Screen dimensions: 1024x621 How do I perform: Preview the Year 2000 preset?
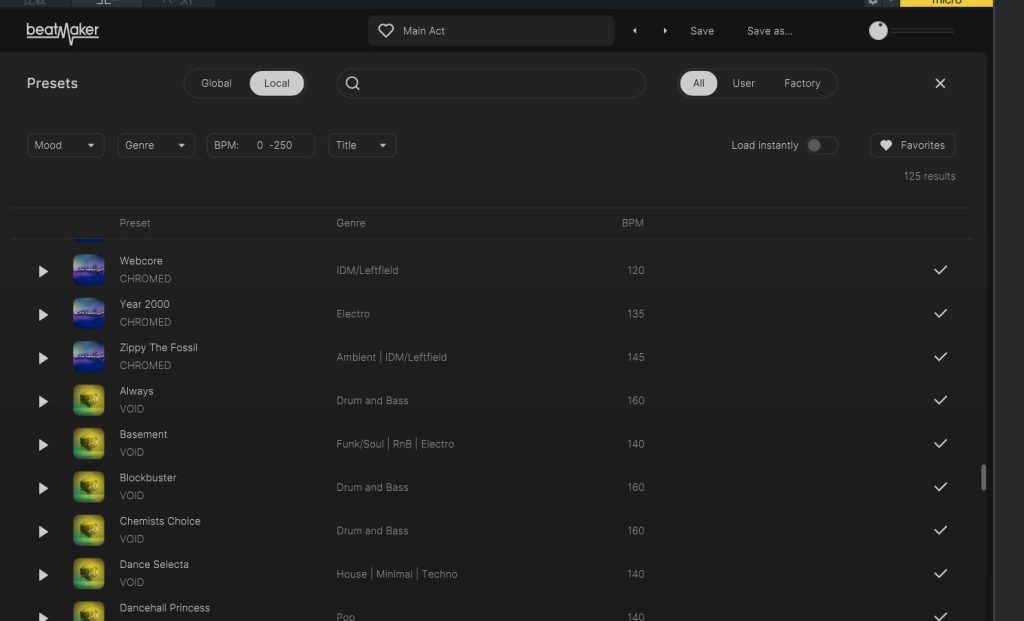pyautogui.click(x=43, y=314)
